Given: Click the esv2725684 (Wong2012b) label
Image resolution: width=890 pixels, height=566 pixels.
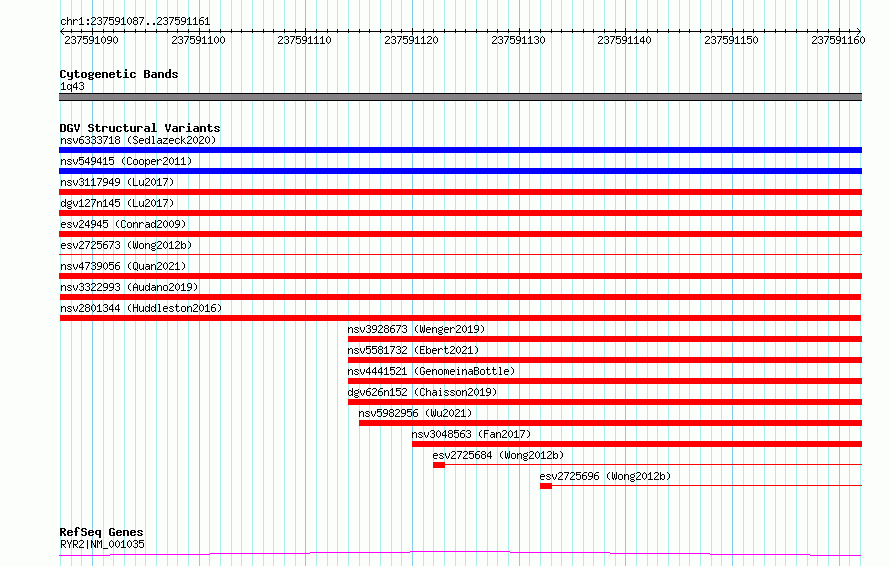Looking at the screenshot, I should click(498, 455).
